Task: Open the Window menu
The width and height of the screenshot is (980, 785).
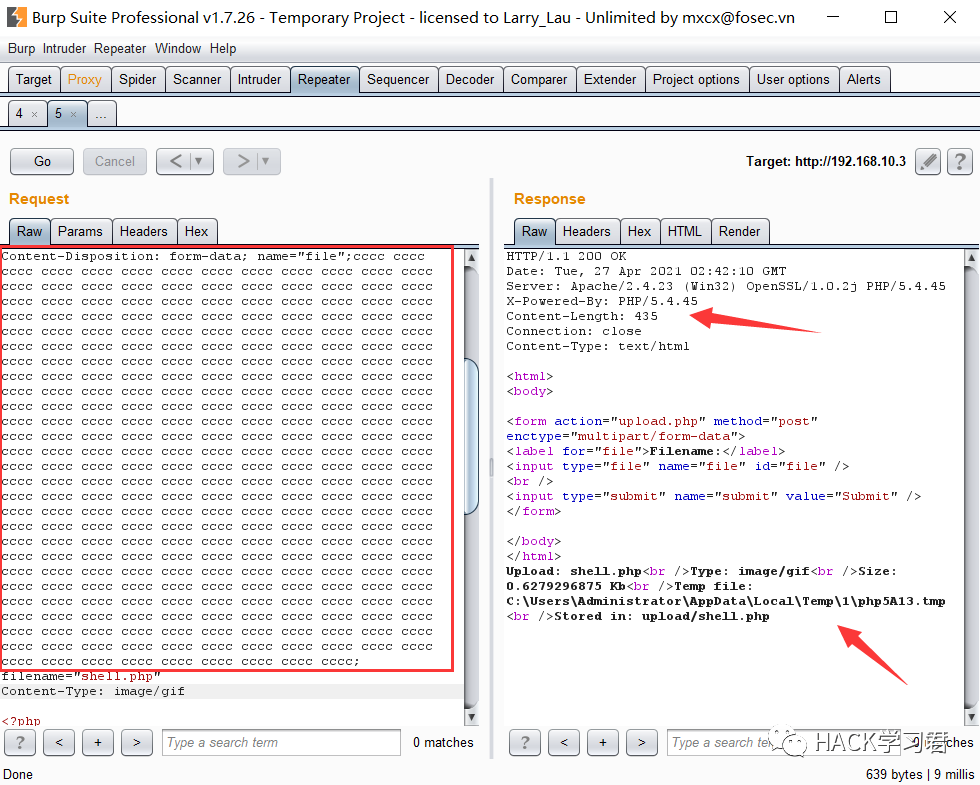Action: 178,49
